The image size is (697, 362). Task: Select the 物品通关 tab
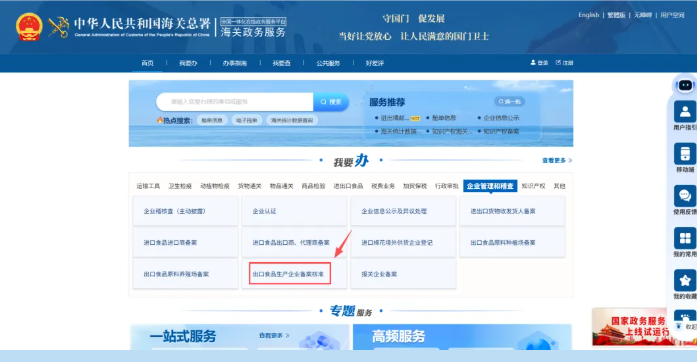click(281, 186)
